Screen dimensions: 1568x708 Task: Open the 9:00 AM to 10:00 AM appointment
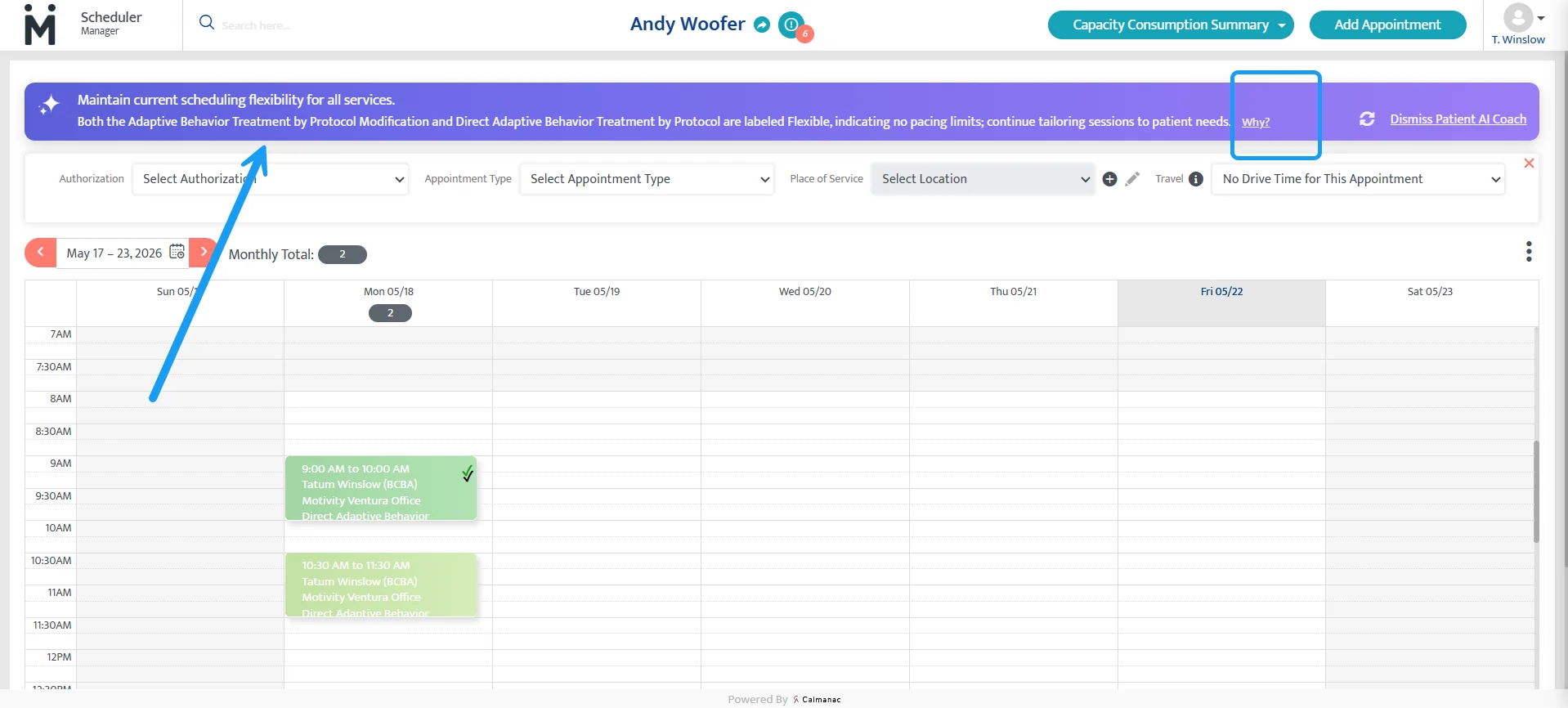380,488
